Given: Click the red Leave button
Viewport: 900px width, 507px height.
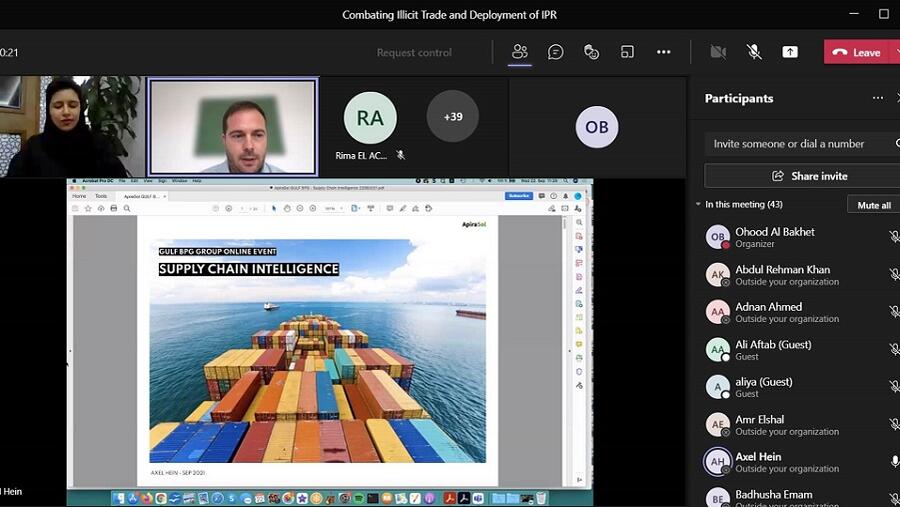Looking at the screenshot, I should tap(856, 52).
